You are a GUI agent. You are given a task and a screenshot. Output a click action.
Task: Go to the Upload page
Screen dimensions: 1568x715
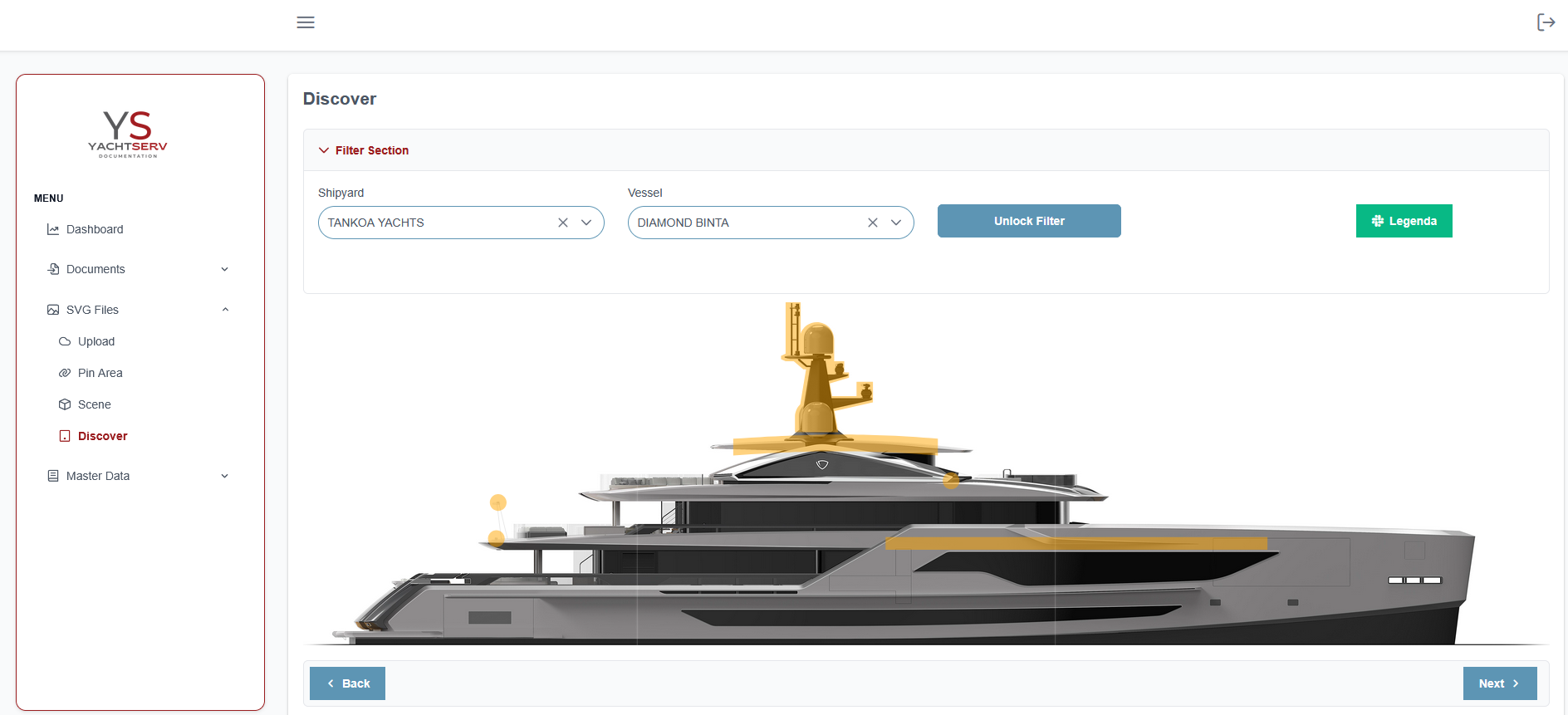pyautogui.click(x=96, y=341)
